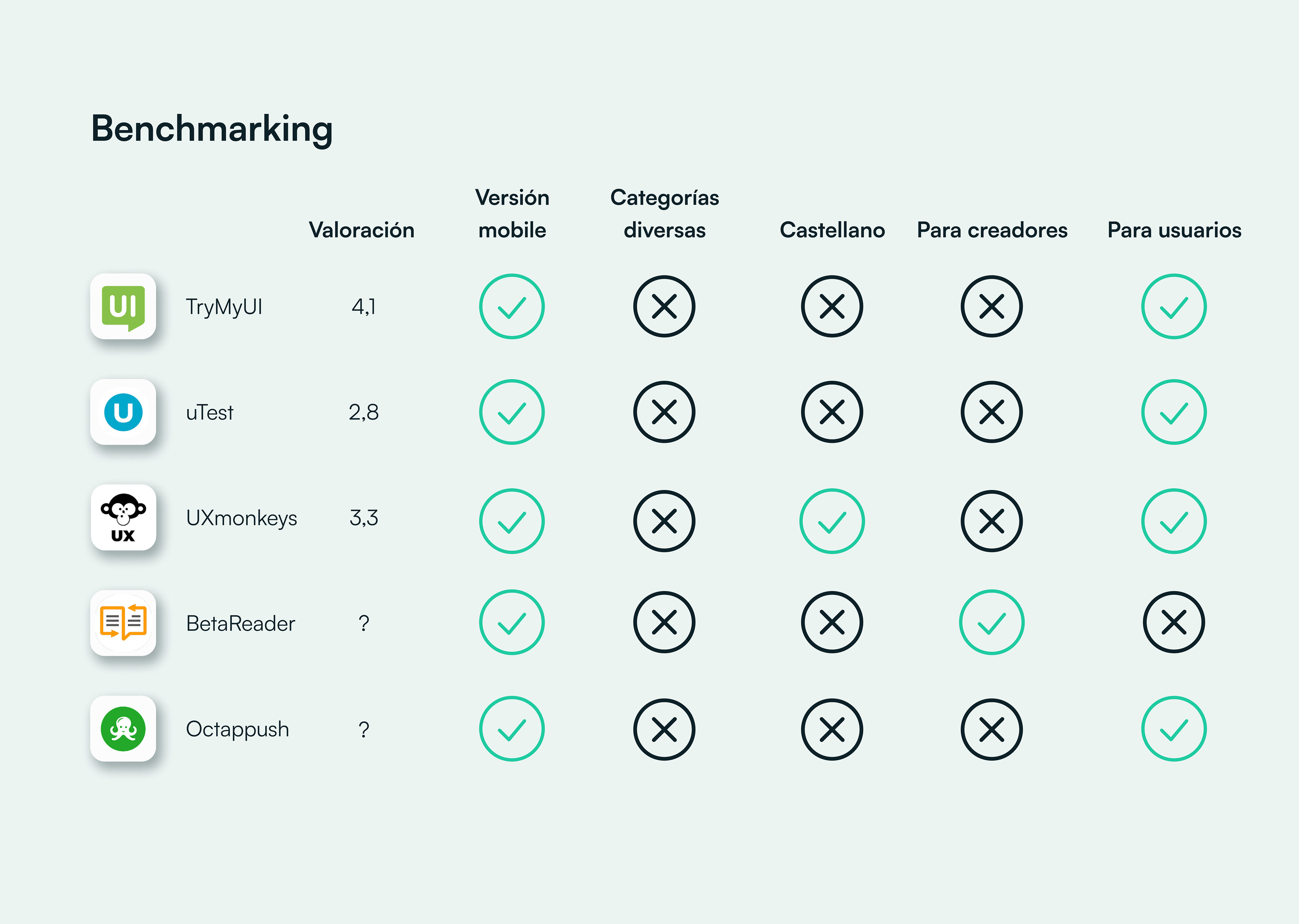Click the Para usuarios column header

click(1175, 230)
